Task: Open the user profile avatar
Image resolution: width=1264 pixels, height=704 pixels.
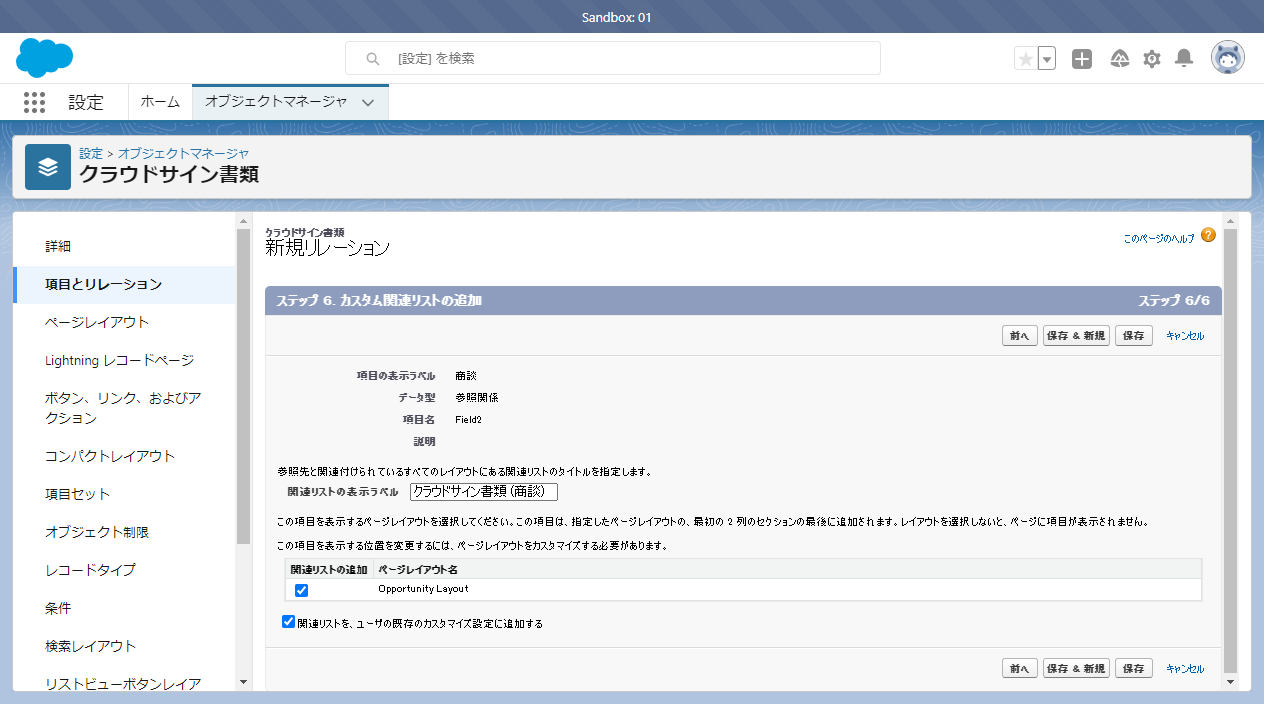Action: click(1228, 58)
